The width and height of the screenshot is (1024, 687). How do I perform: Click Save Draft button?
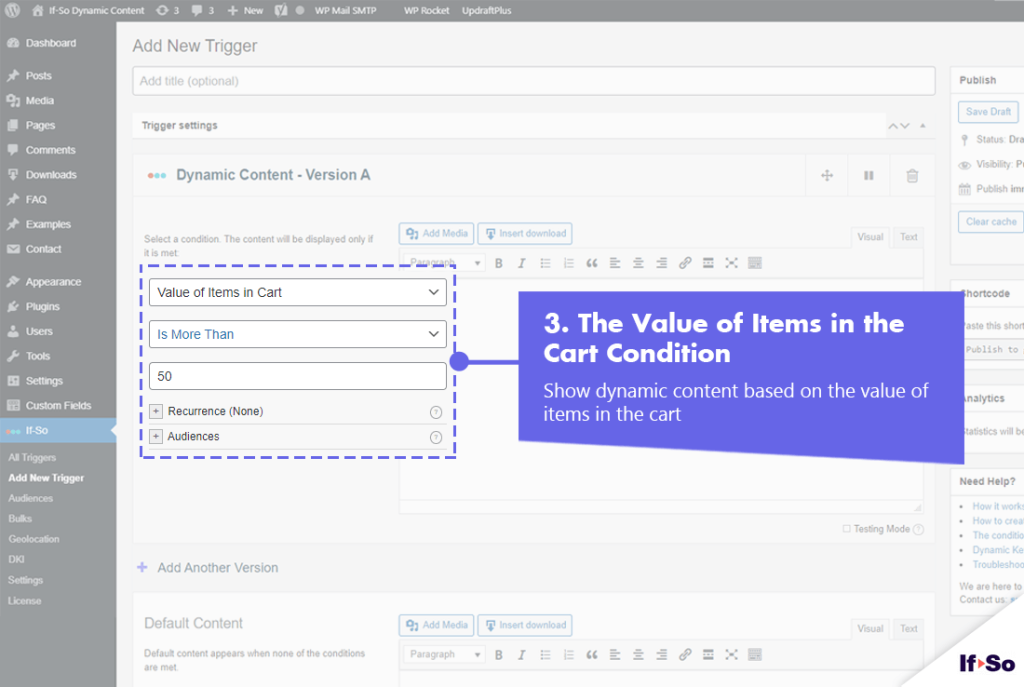coord(988,112)
